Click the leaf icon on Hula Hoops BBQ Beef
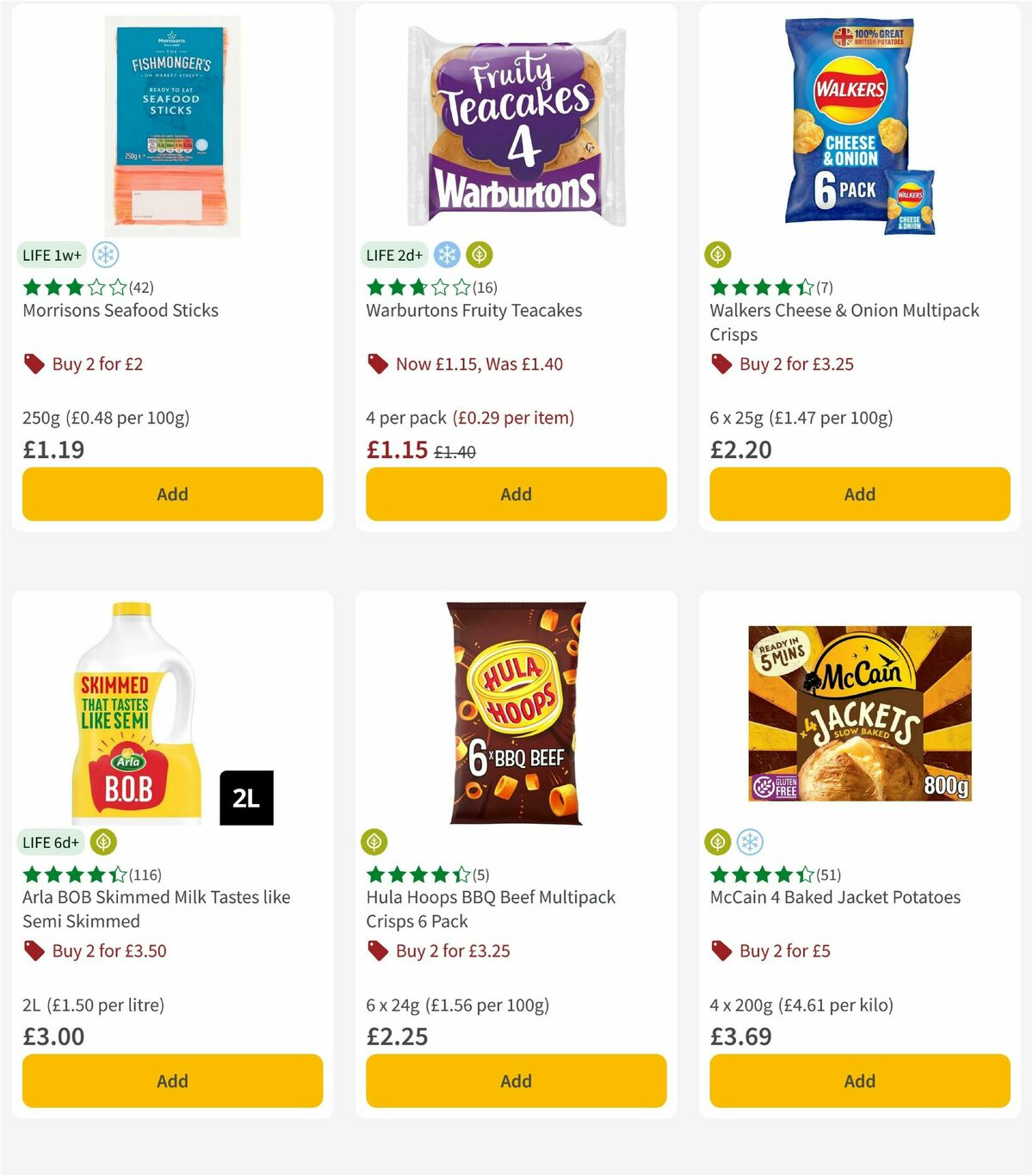The width and height of the screenshot is (1033, 1176). [x=374, y=842]
